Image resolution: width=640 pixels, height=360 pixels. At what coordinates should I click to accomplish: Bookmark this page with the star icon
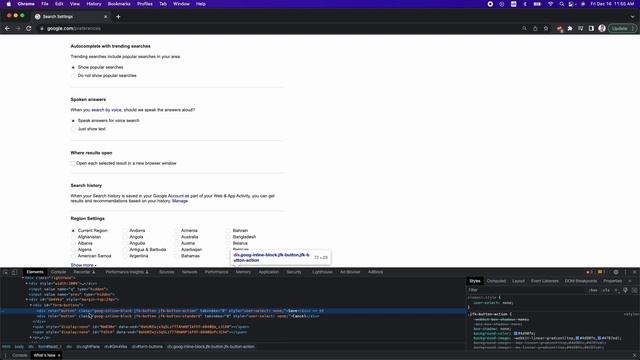pyautogui.click(x=546, y=29)
